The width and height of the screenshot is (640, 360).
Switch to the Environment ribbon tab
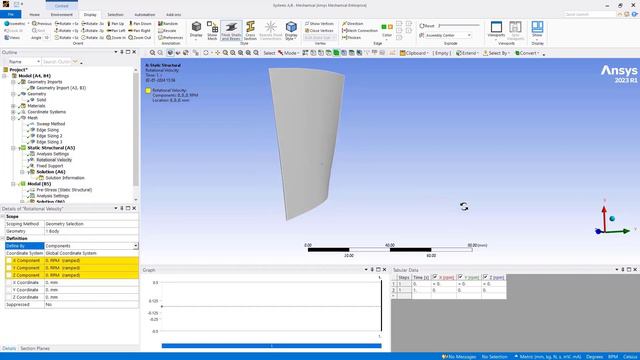click(62, 15)
